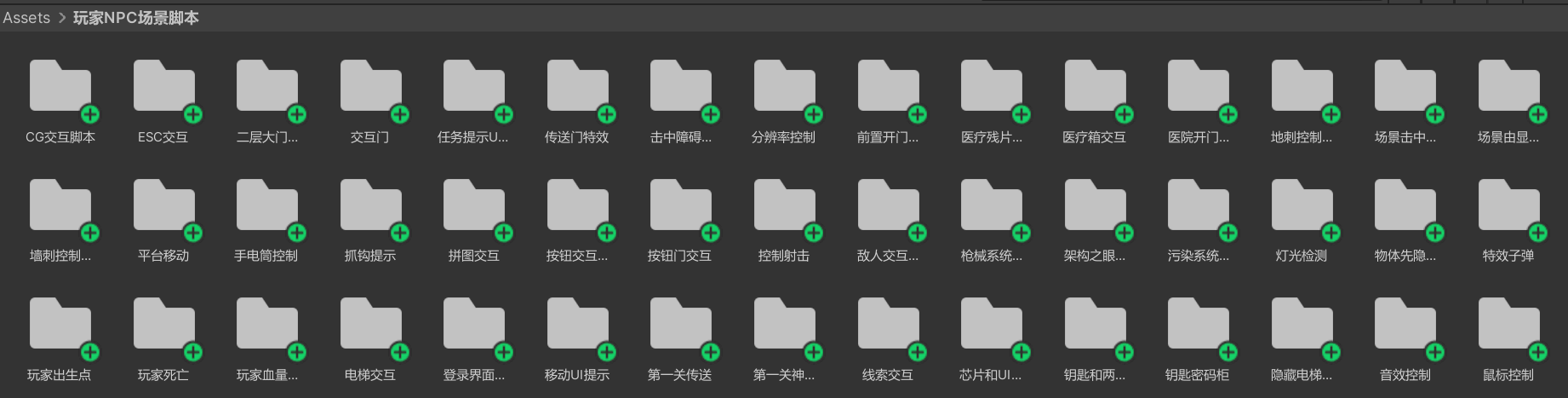Click the 玩家血量... folder label
The height and width of the screenshot is (398, 1568).
(267, 375)
